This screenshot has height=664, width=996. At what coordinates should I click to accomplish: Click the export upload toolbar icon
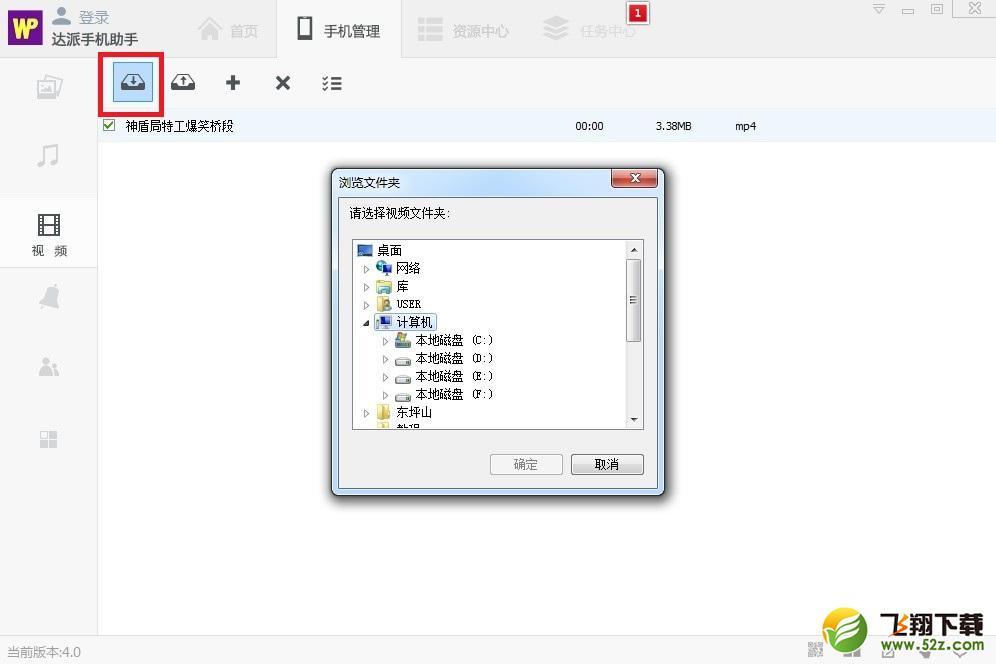pyautogui.click(x=183, y=83)
